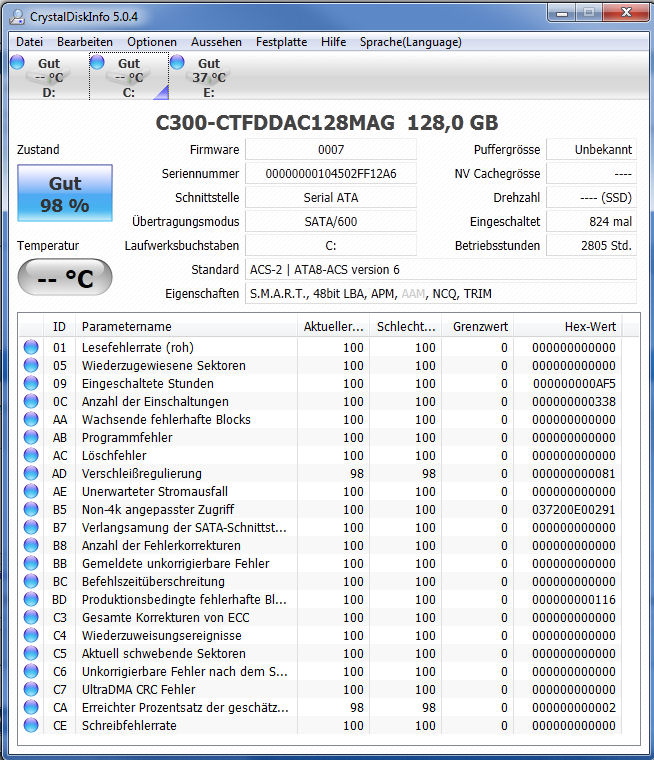Click the Parametername column header
Screen dimensions: 654x760
(x=187, y=327)
